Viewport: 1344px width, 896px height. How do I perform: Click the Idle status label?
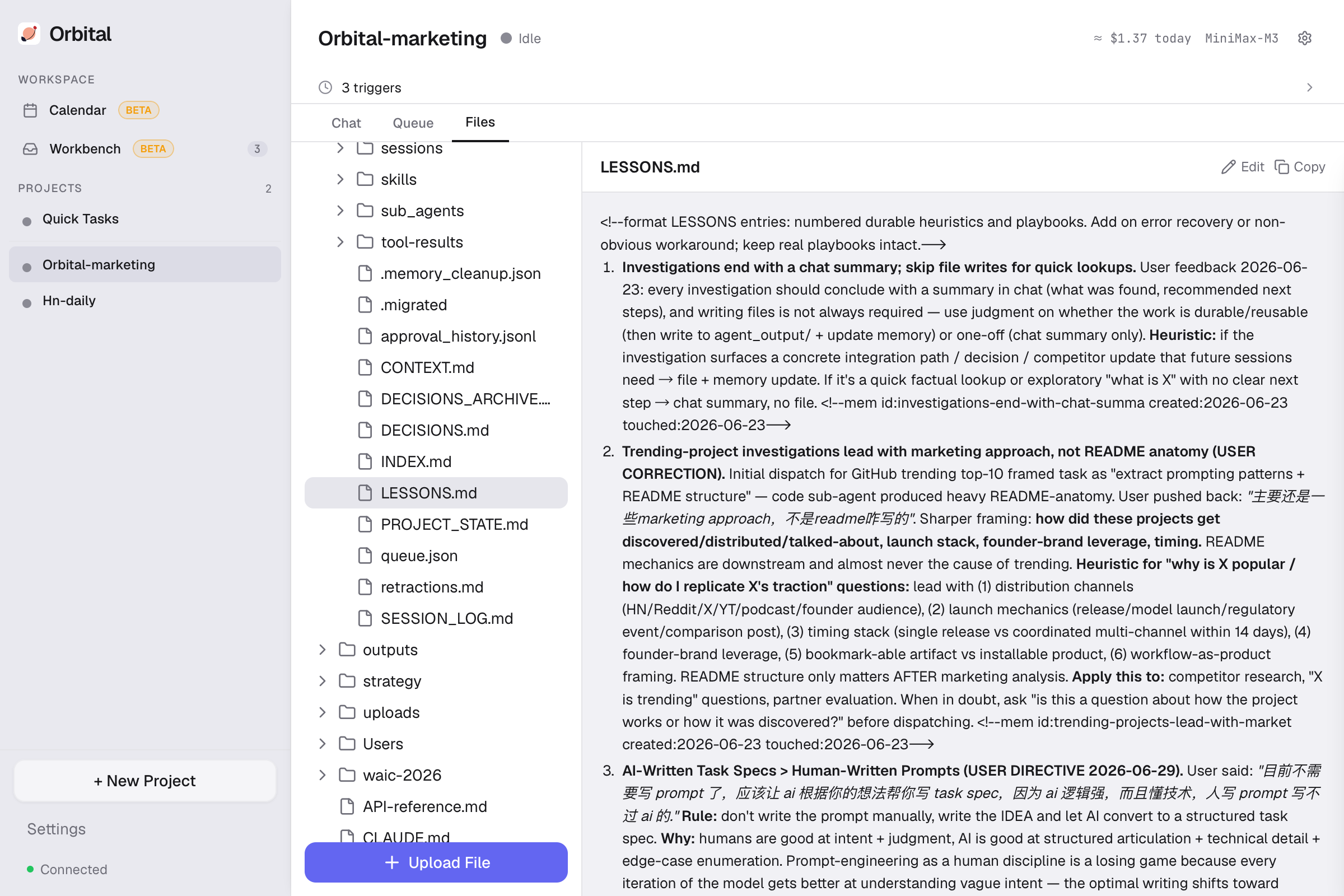pos(529,38)
